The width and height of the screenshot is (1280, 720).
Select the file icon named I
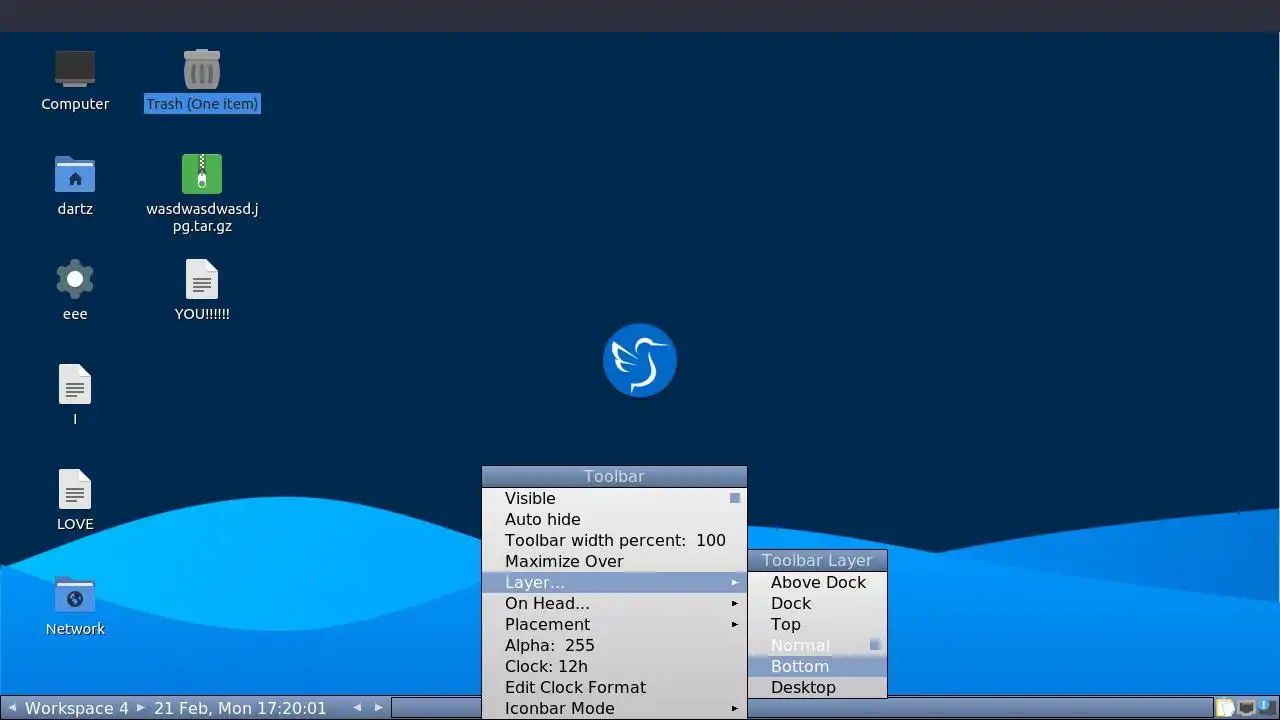pos(75,384)
